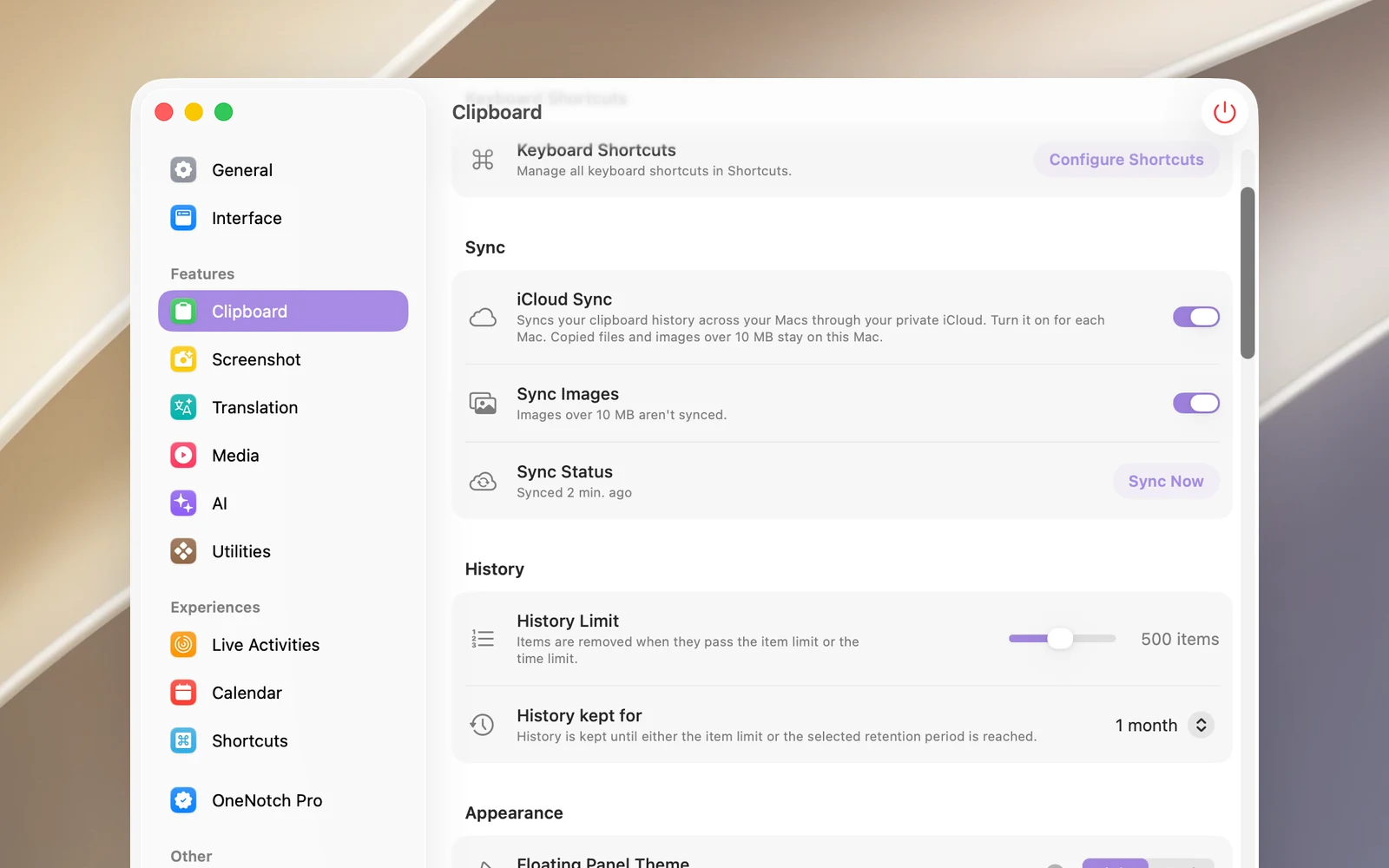Open the Calendar label in sidebar

pyautogui.click(x=247, y=693)
